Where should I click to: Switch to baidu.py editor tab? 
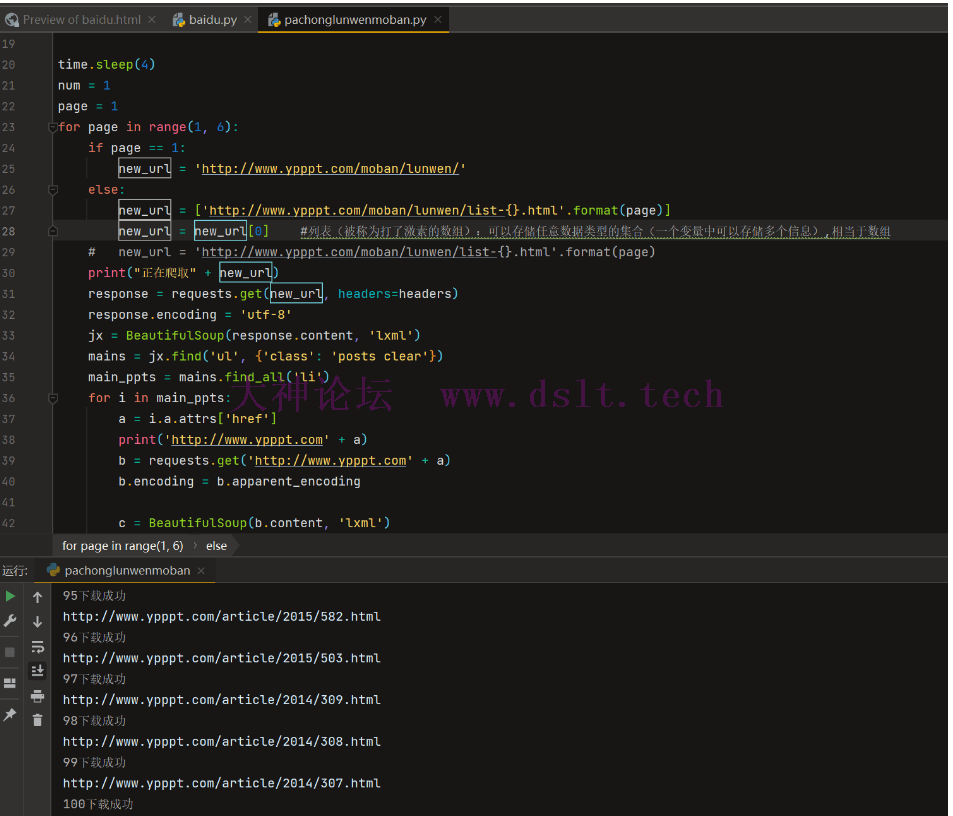pos(212,20)
